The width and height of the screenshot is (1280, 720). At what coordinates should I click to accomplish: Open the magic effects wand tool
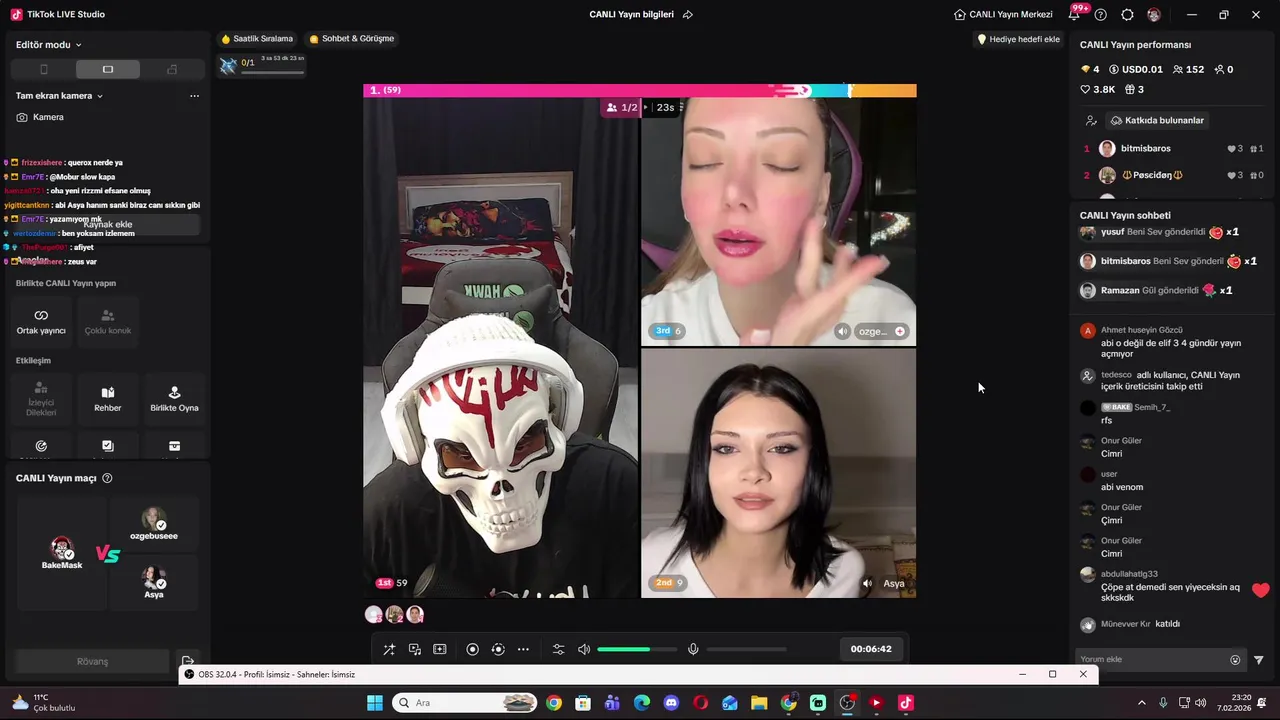coord(389,649)
